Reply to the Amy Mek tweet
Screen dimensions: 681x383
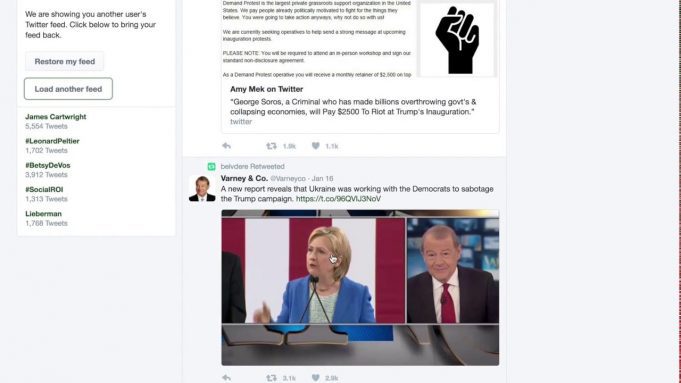click(226, 146)
